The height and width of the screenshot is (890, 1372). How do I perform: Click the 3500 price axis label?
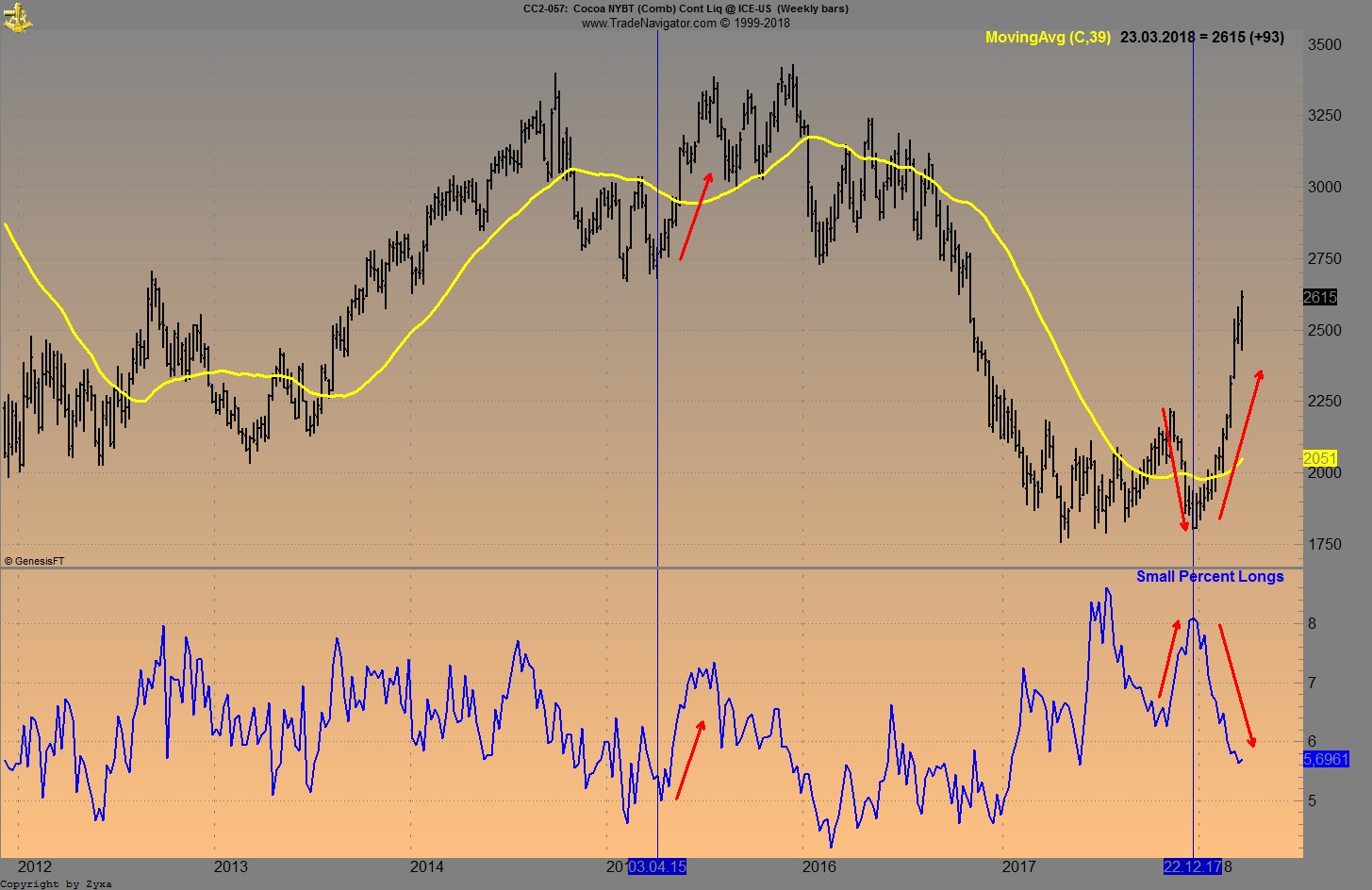pyautogui.click(x=1324, y=45)
